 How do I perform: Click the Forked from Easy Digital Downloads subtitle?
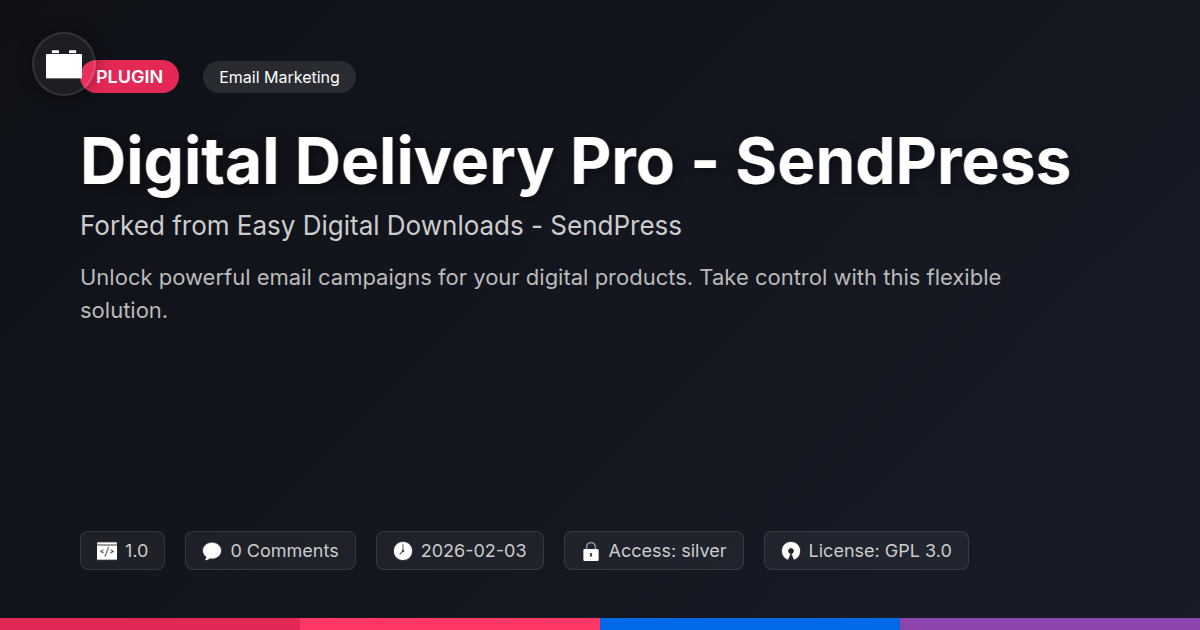tap(381, 226)
